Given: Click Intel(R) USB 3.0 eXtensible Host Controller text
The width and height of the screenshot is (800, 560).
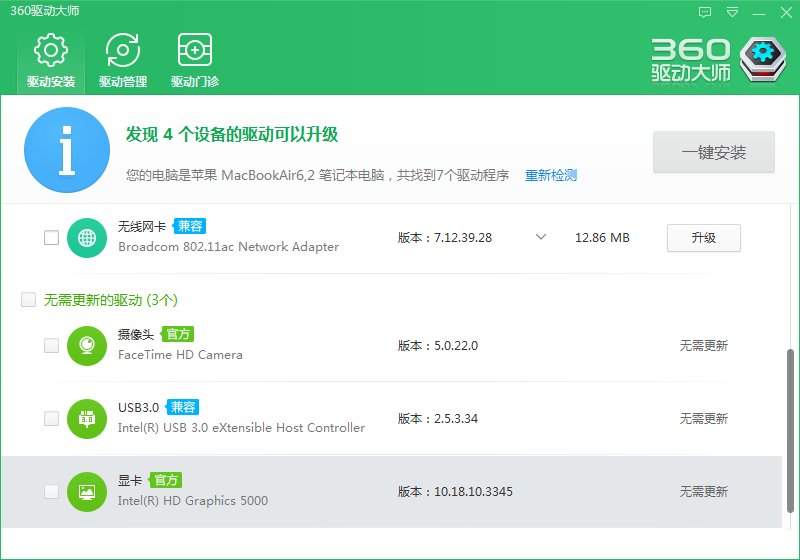Looking at the screenshot, I should pos(241,428).
